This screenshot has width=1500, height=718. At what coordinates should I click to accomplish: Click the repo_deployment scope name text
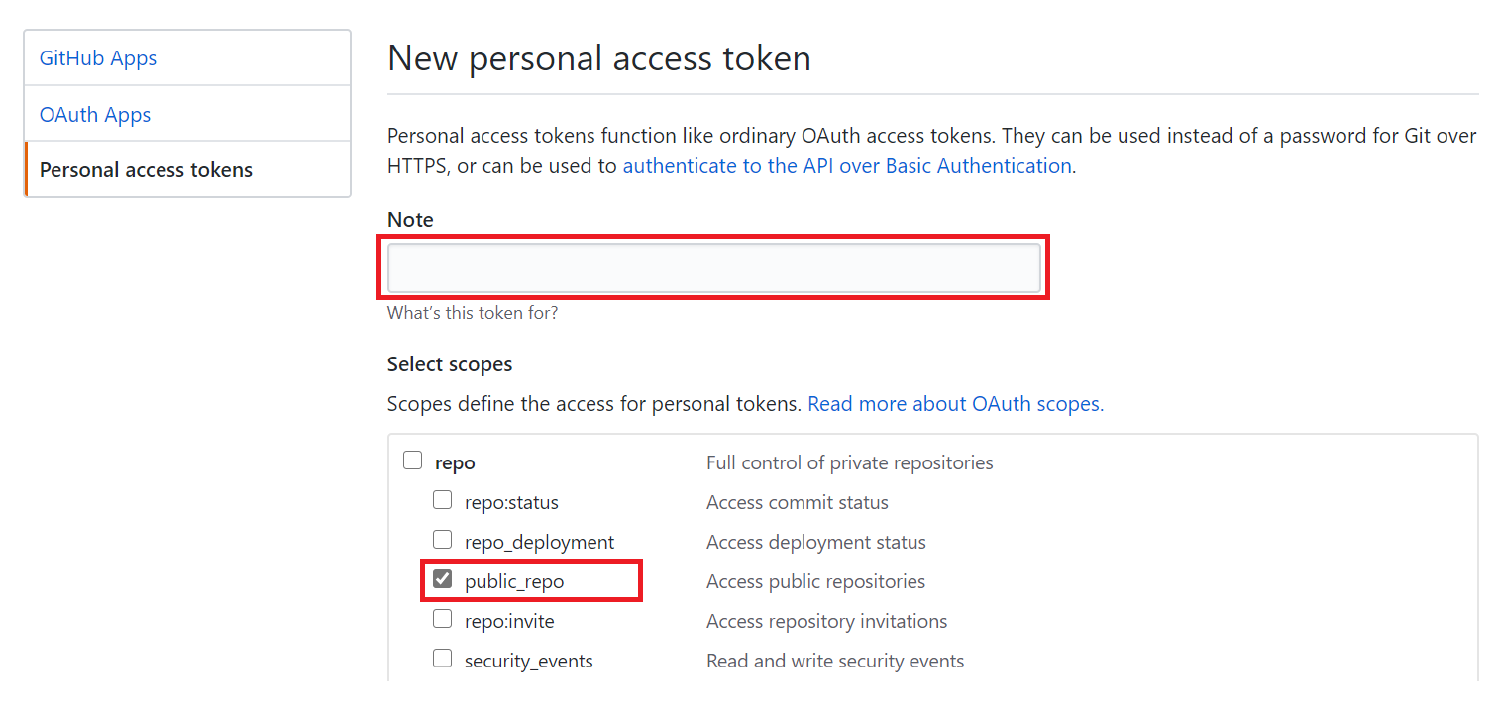click(x=539, y=542)
